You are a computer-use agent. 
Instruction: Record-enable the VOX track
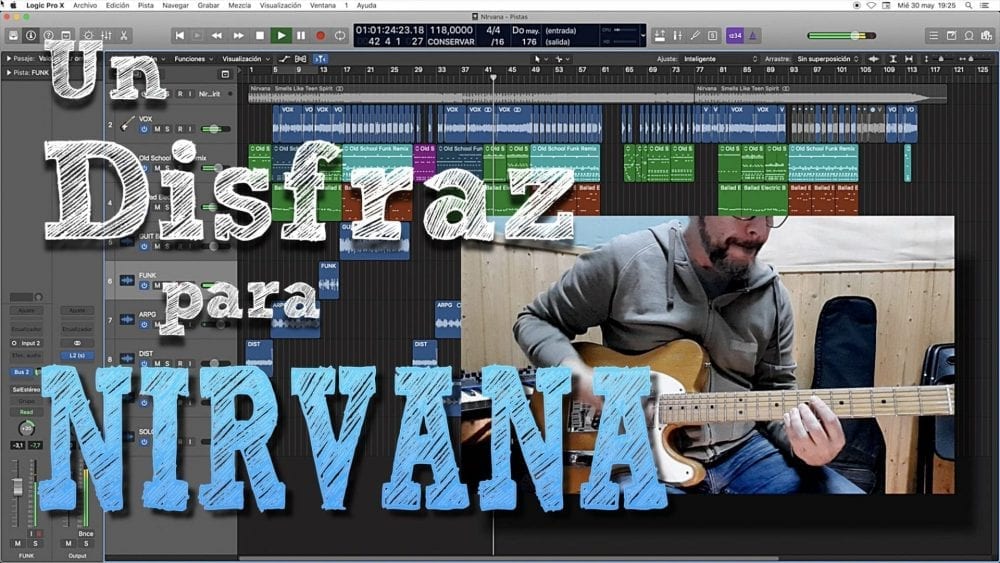180,129
